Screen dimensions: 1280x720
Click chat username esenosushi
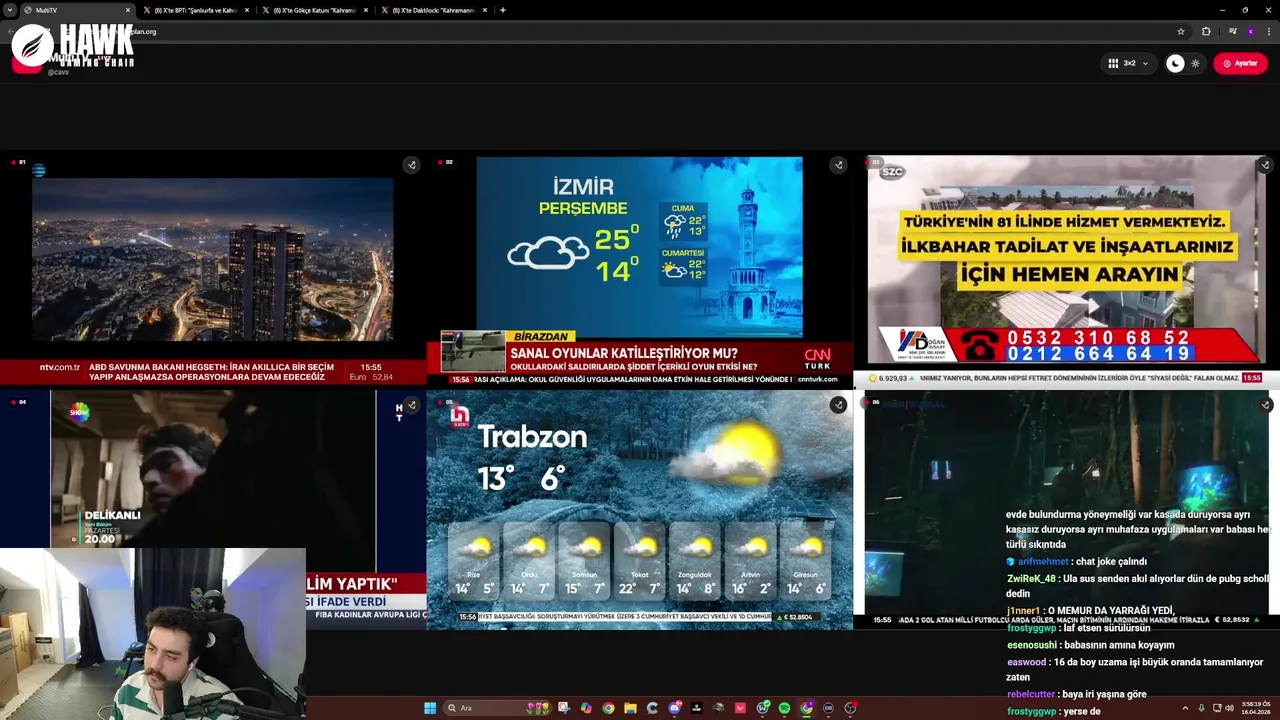pos(1032,645)
